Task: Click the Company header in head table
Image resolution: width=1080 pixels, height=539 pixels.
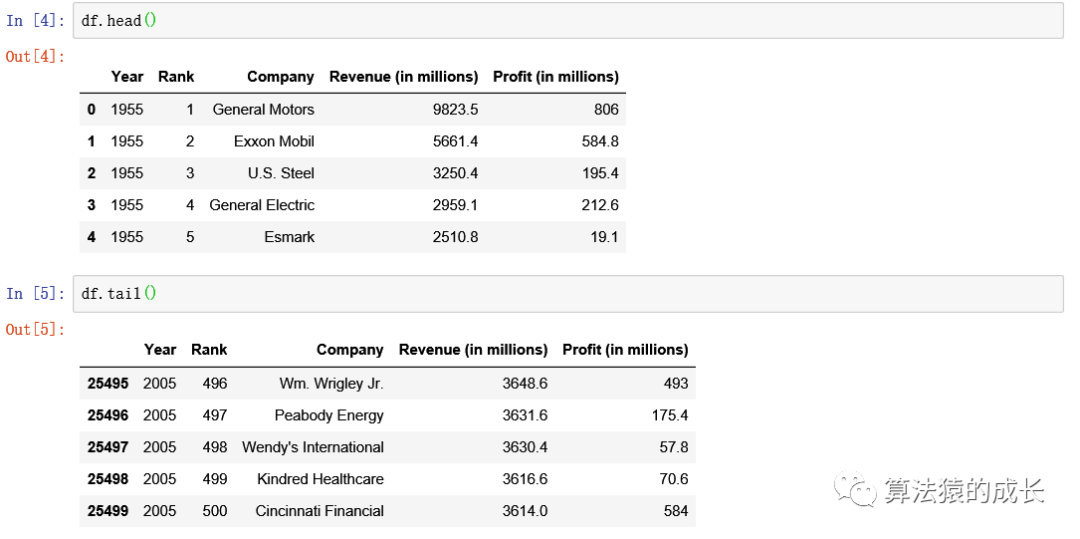Action: click(x=280, y=77)
